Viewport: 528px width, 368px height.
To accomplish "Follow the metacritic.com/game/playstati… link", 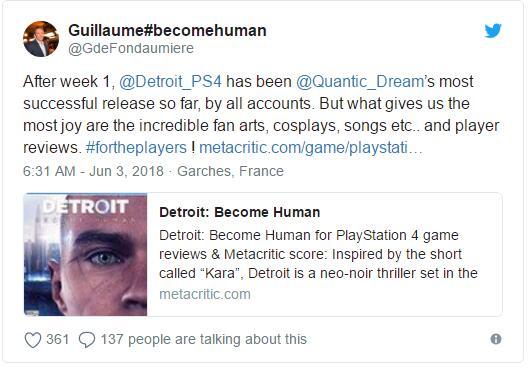I will pos(310,147).
